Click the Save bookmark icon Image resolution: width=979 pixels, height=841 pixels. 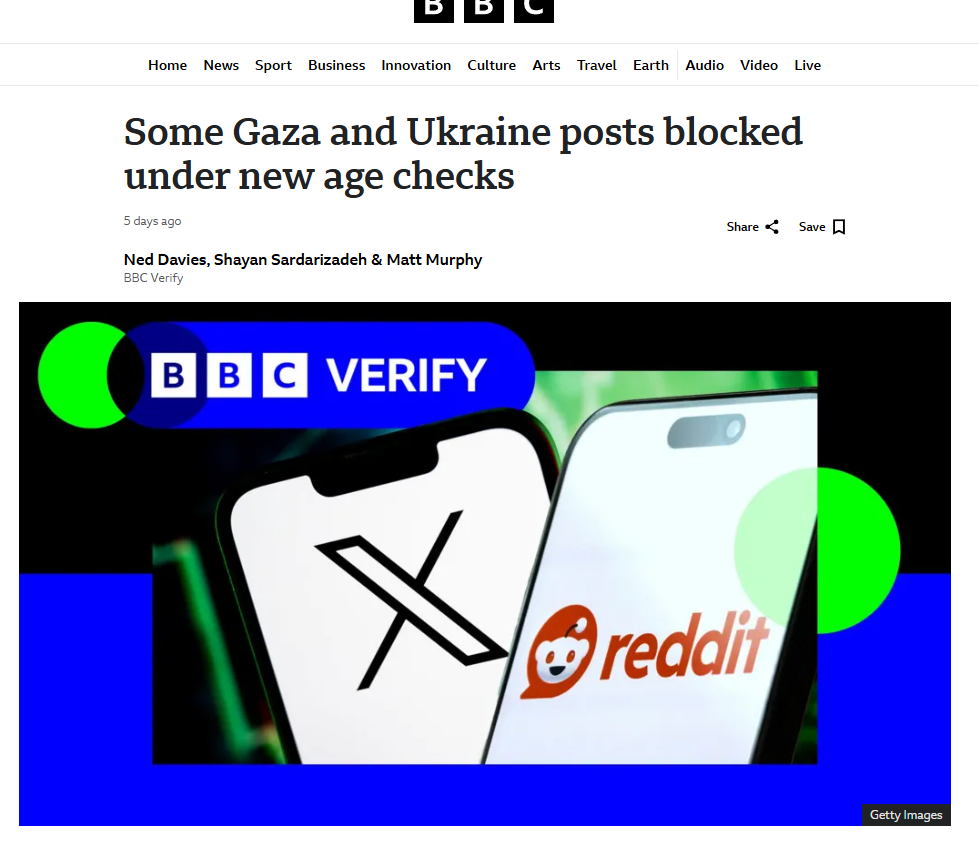pyautogui.click(x=839, y=227)
